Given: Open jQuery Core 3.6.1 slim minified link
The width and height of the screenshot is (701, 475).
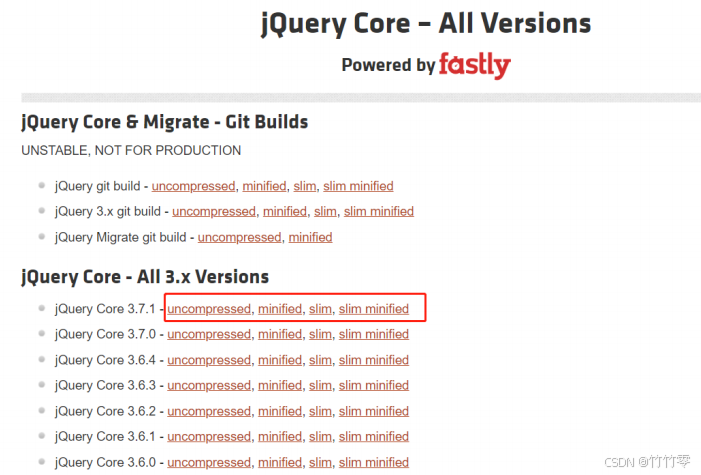Looking at the screenshot, I should pyautogui.click(x=374, y=436).
